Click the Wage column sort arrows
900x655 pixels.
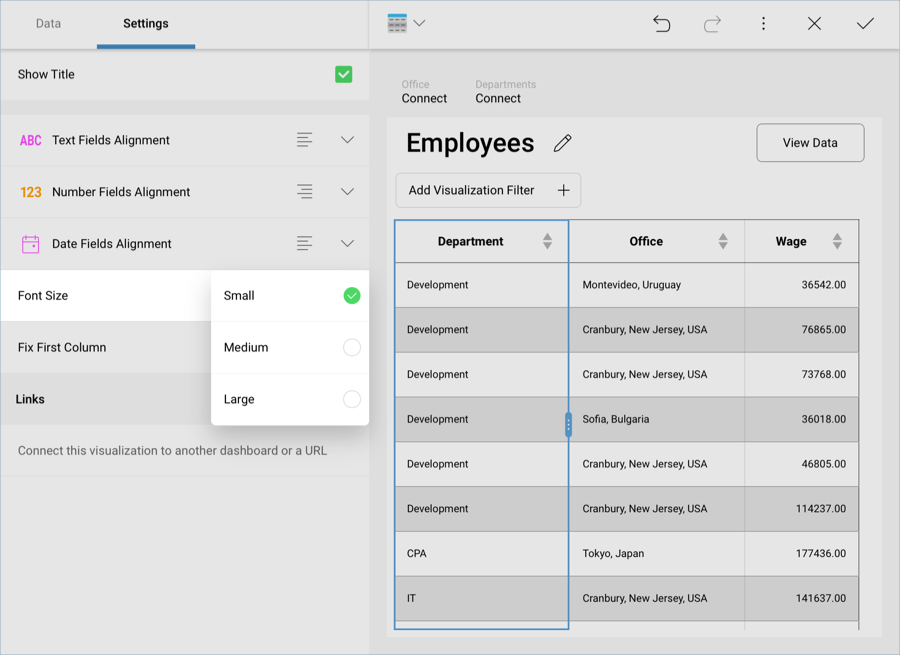837,242
